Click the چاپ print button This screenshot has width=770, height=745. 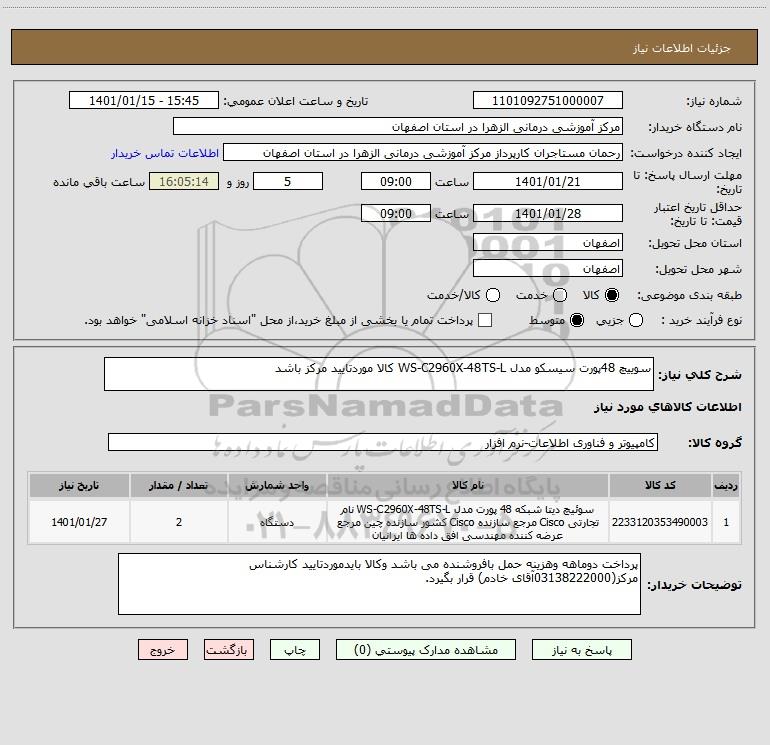point(295,650)
